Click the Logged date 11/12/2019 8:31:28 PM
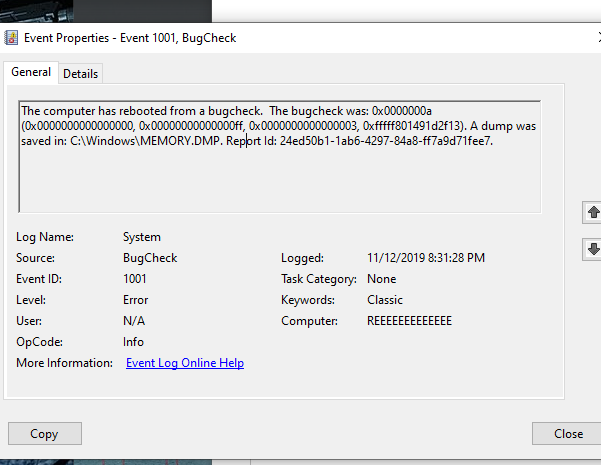 [426, 258]
